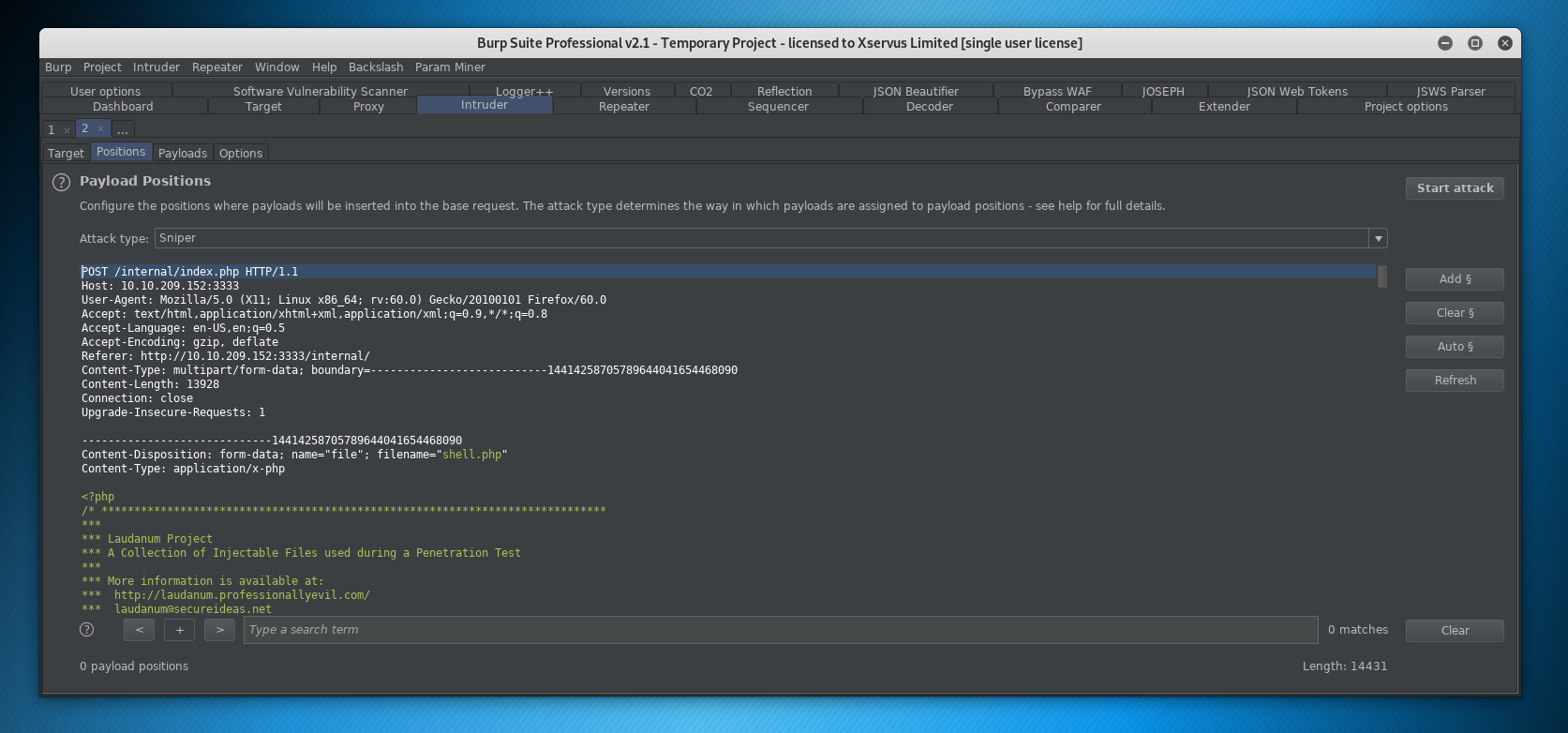Screen dimensions: 1568x733
Task: Open the Repeater menu in menu bar
Action: point(217,67)
